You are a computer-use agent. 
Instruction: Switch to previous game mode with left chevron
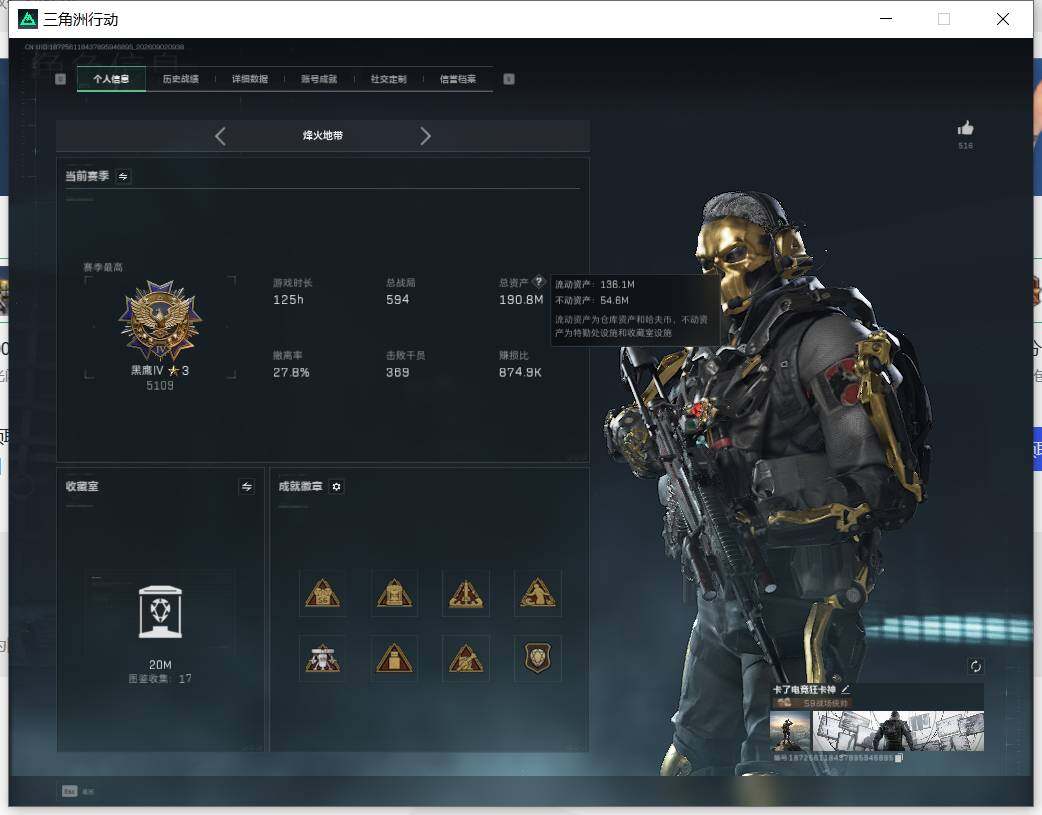coord(221,136)
